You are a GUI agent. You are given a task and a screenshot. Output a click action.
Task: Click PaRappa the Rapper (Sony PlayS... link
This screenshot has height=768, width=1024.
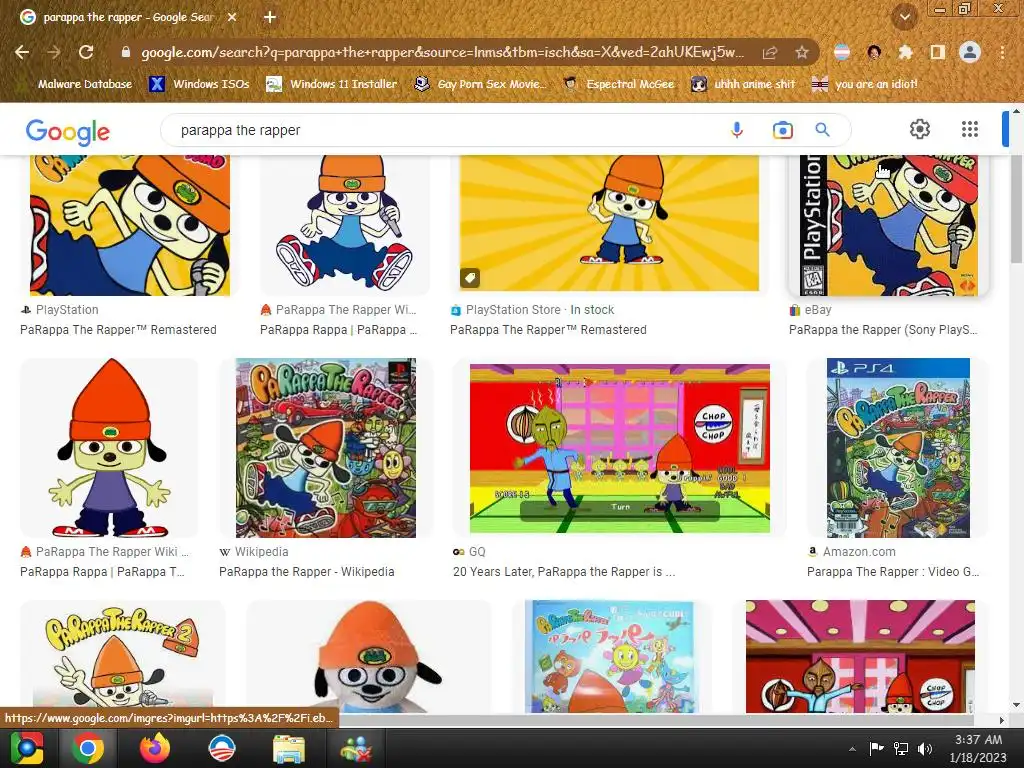(883, 330)
